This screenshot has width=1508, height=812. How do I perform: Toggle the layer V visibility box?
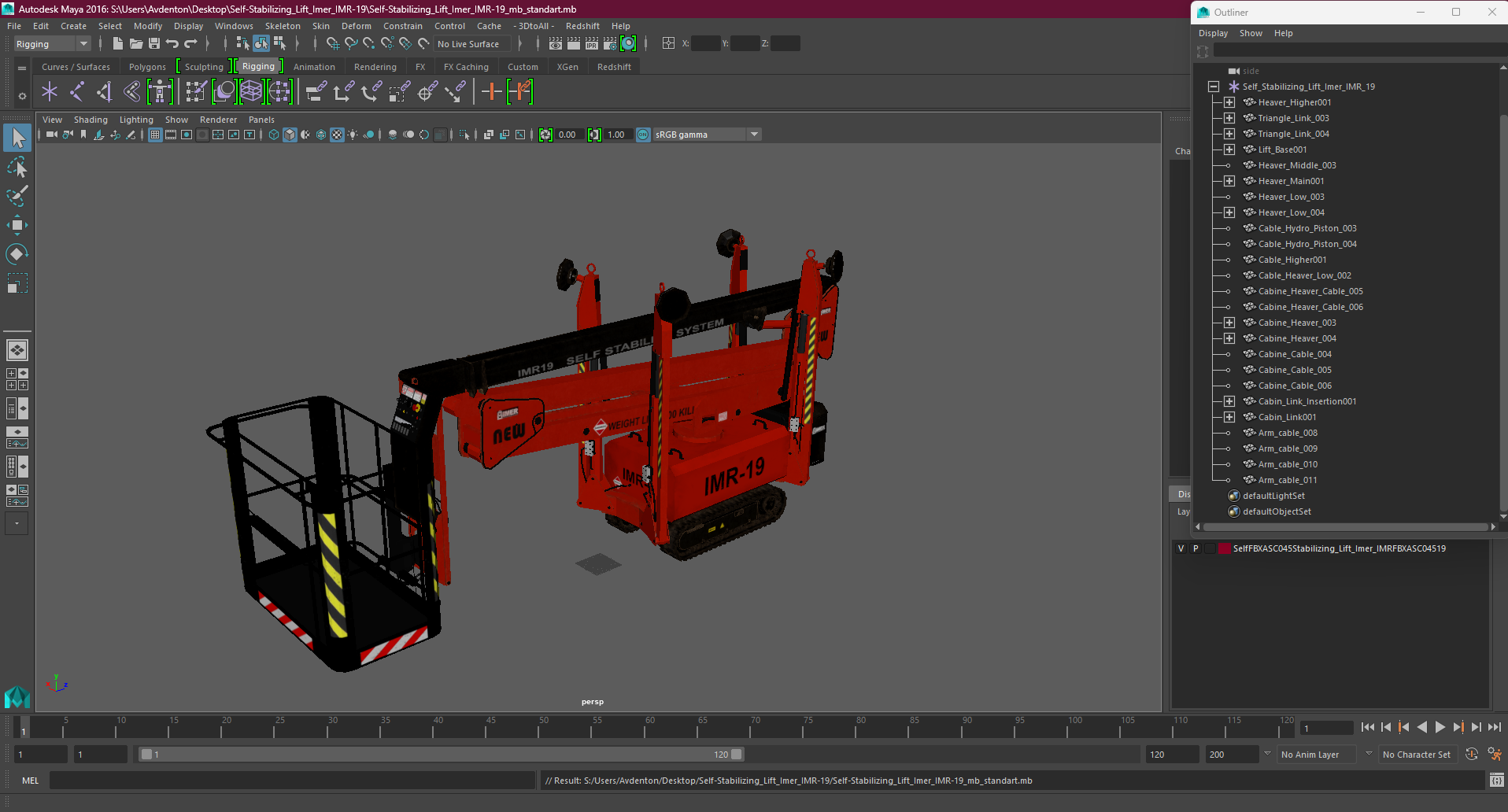1181,548
